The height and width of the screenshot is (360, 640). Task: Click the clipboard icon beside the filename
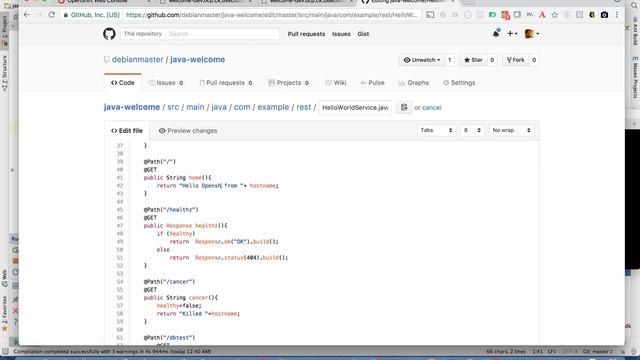404,107
